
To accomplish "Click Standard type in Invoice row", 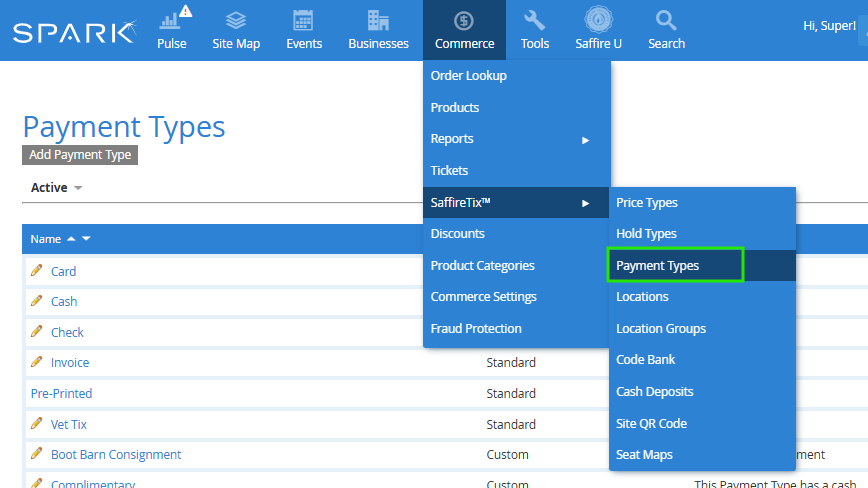I will point(510,362).
